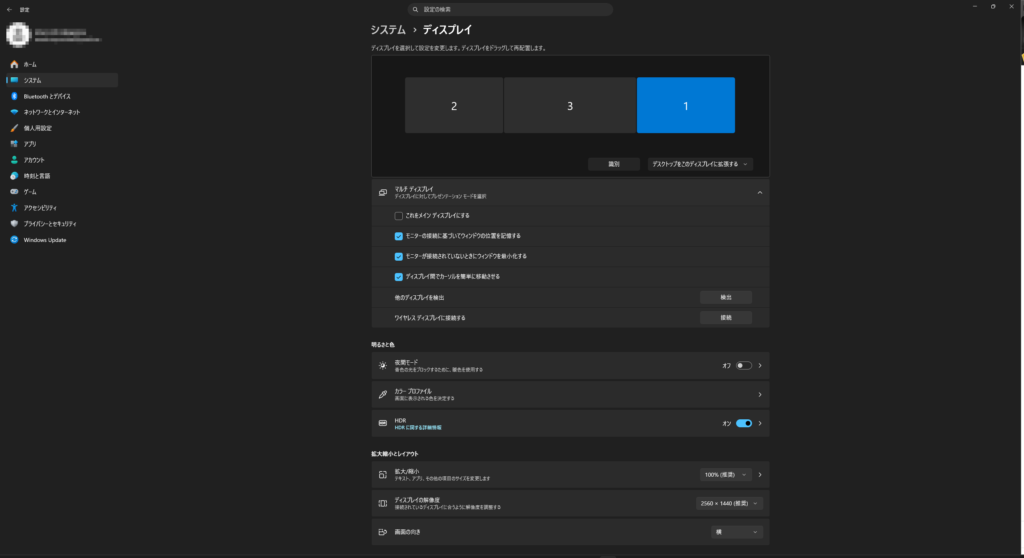Open Windows Update settings
This screenshot has height=558, width=1024.
[x=62, y=240]
